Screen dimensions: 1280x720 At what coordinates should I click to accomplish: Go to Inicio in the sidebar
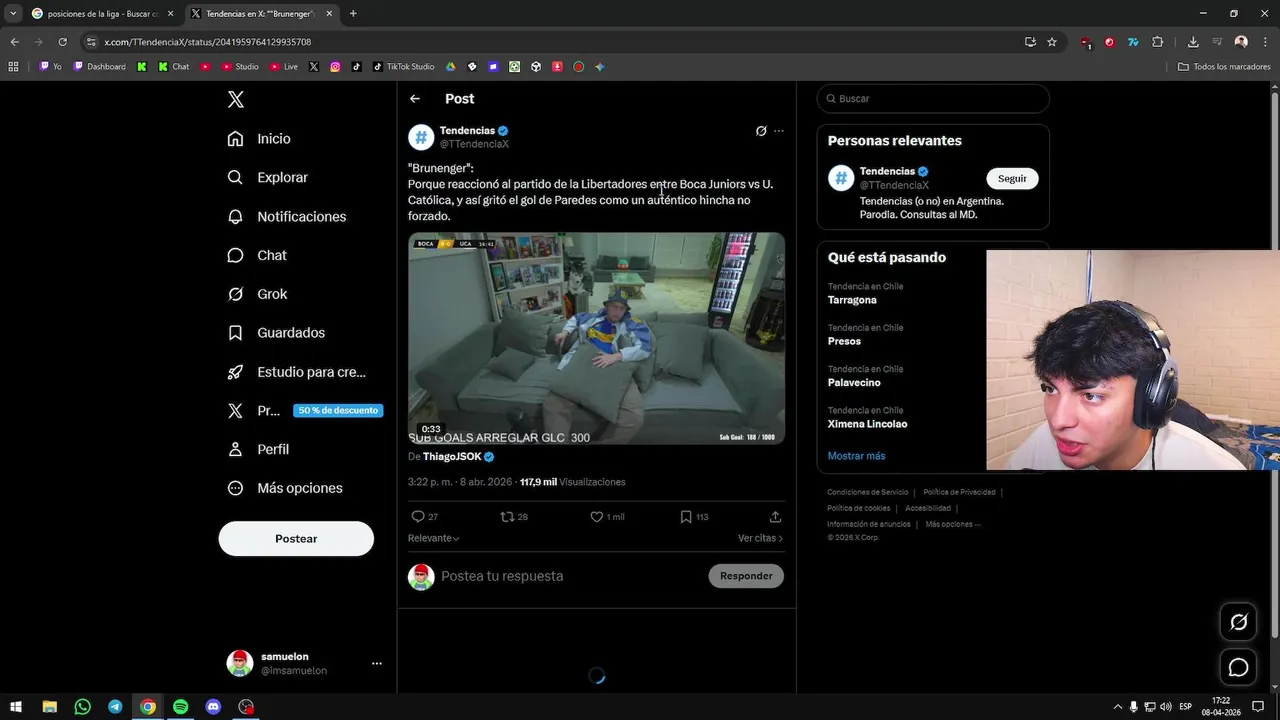259,139
